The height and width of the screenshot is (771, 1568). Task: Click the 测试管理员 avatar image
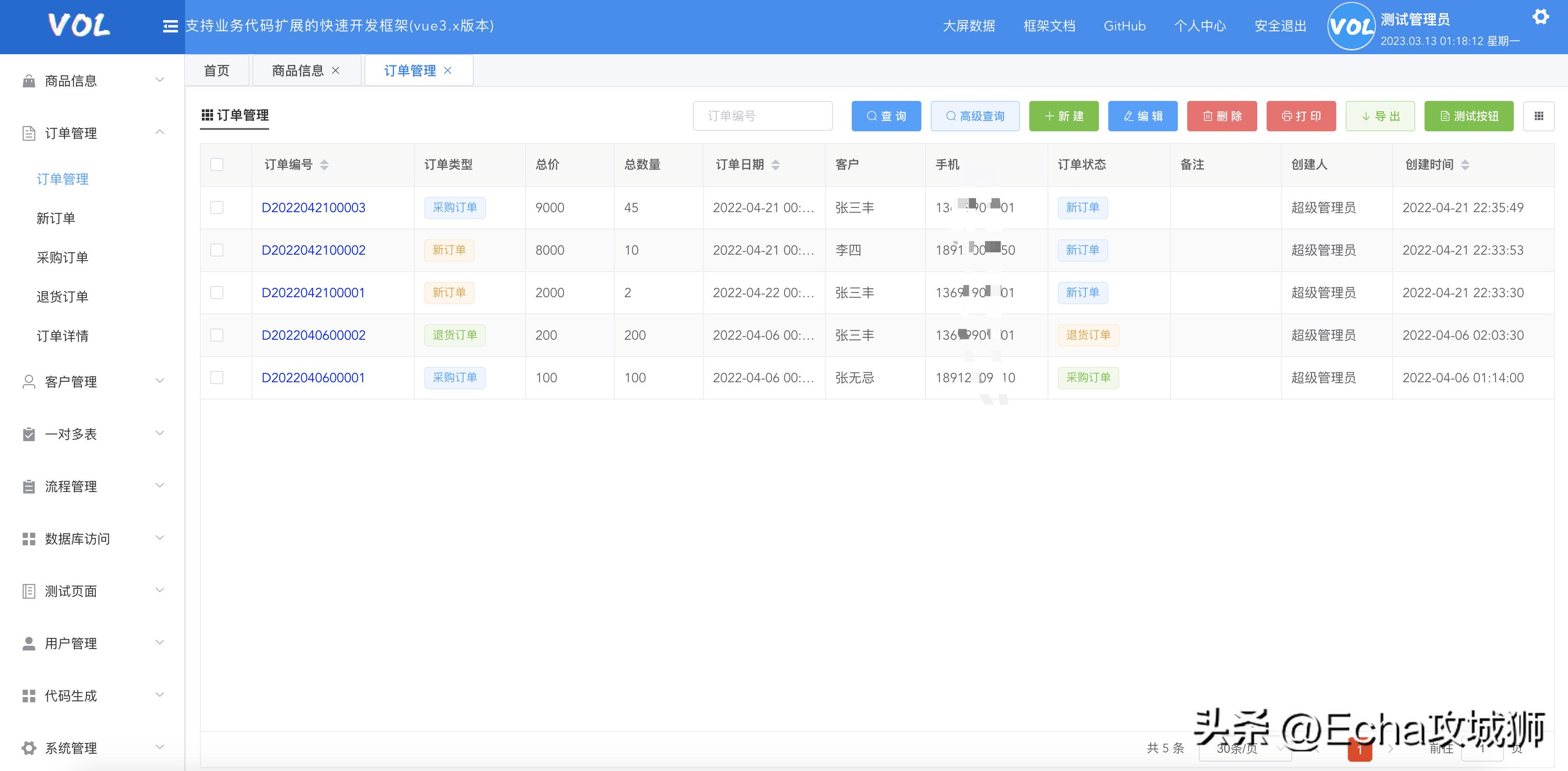pos(1351,26)
